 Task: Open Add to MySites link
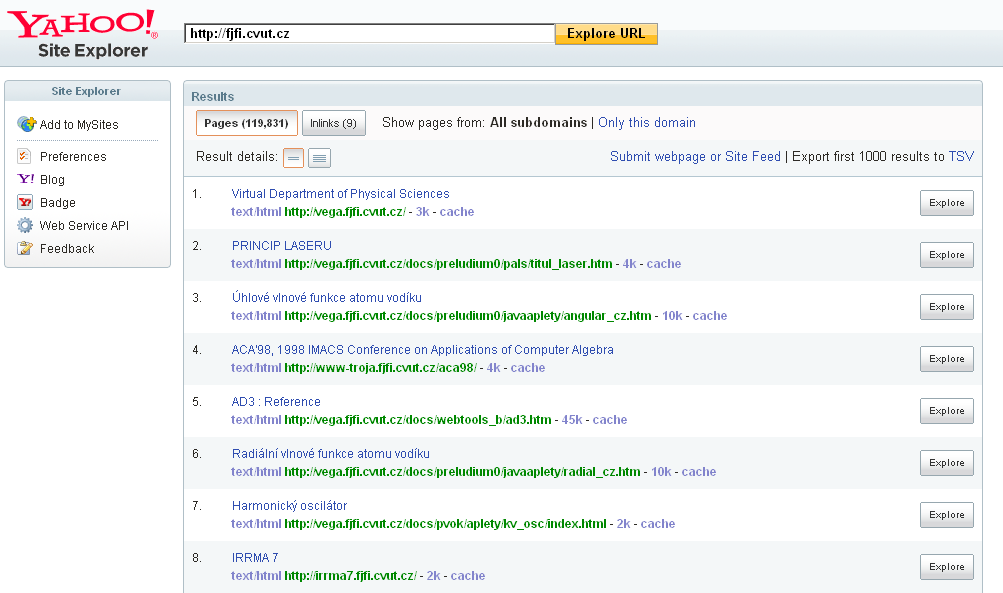pos(79,124)
